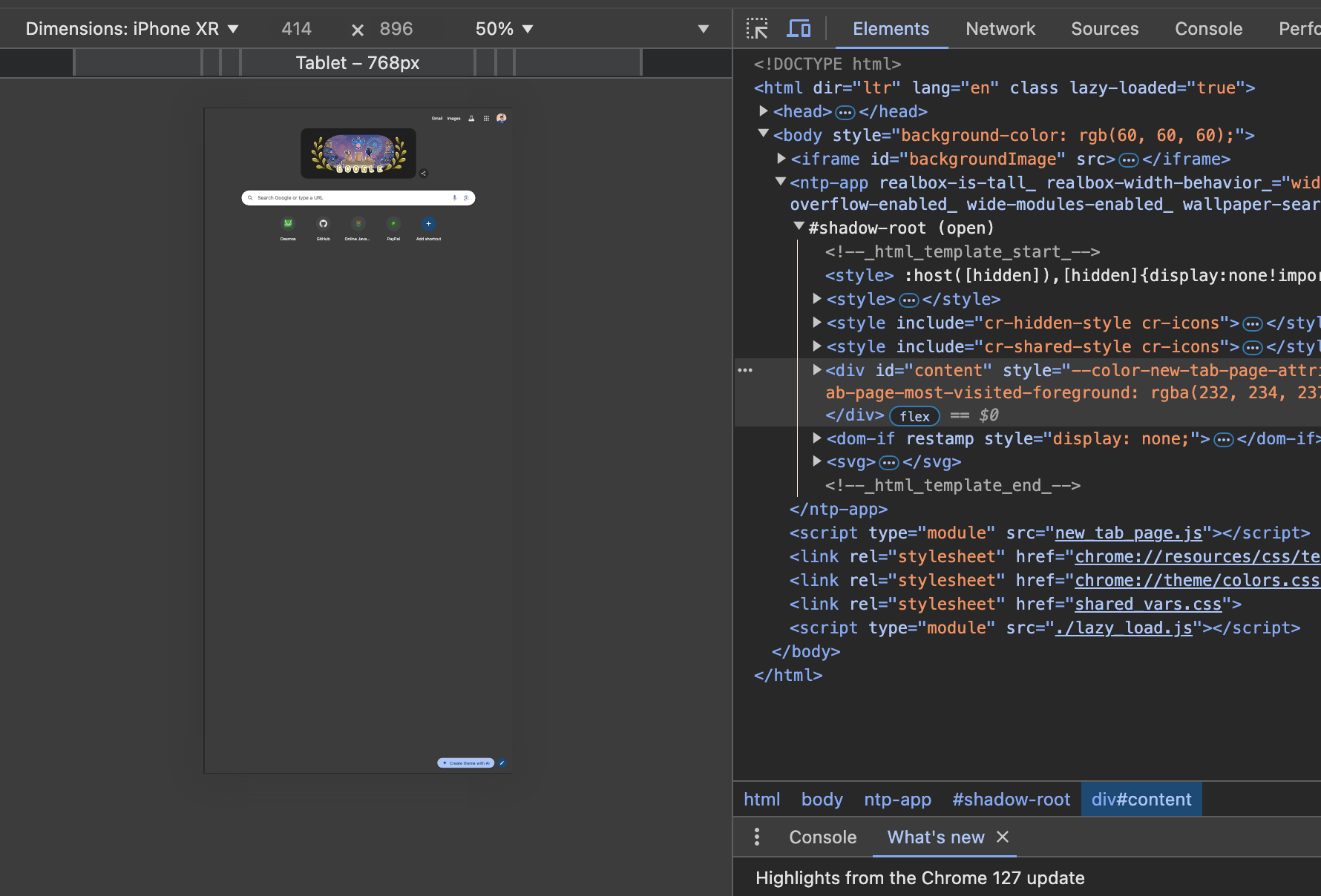Click the customize Chrome pencil icon
This screenshot has height=896, width=1321.
[x=502, y=762]
